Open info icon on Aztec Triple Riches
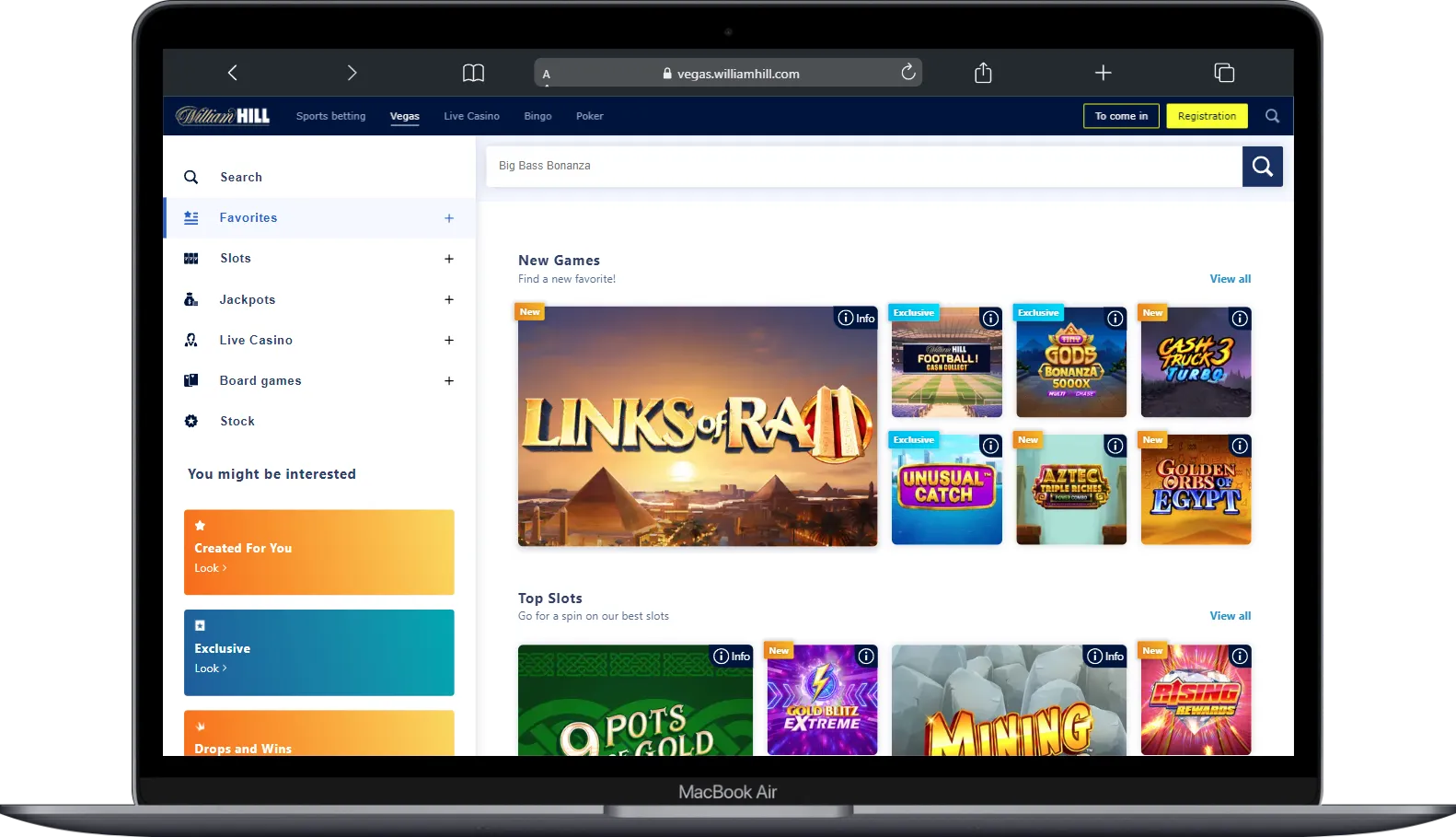Screen dimensions: 1456x837 coord(1115,446)
